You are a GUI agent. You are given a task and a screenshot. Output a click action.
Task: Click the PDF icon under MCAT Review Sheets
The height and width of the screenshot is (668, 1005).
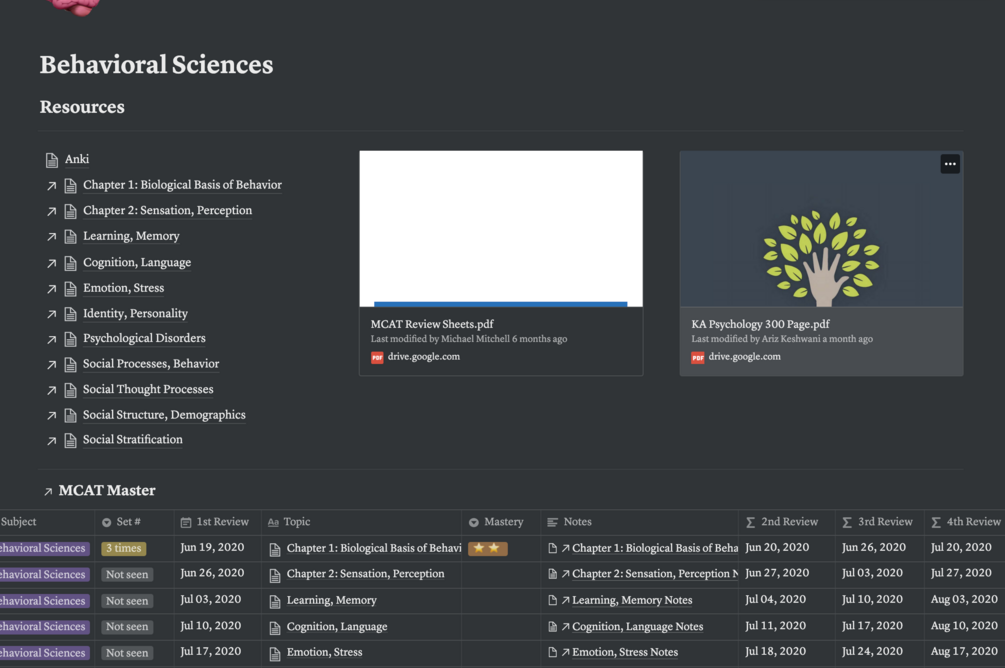(x=377, y=357)
